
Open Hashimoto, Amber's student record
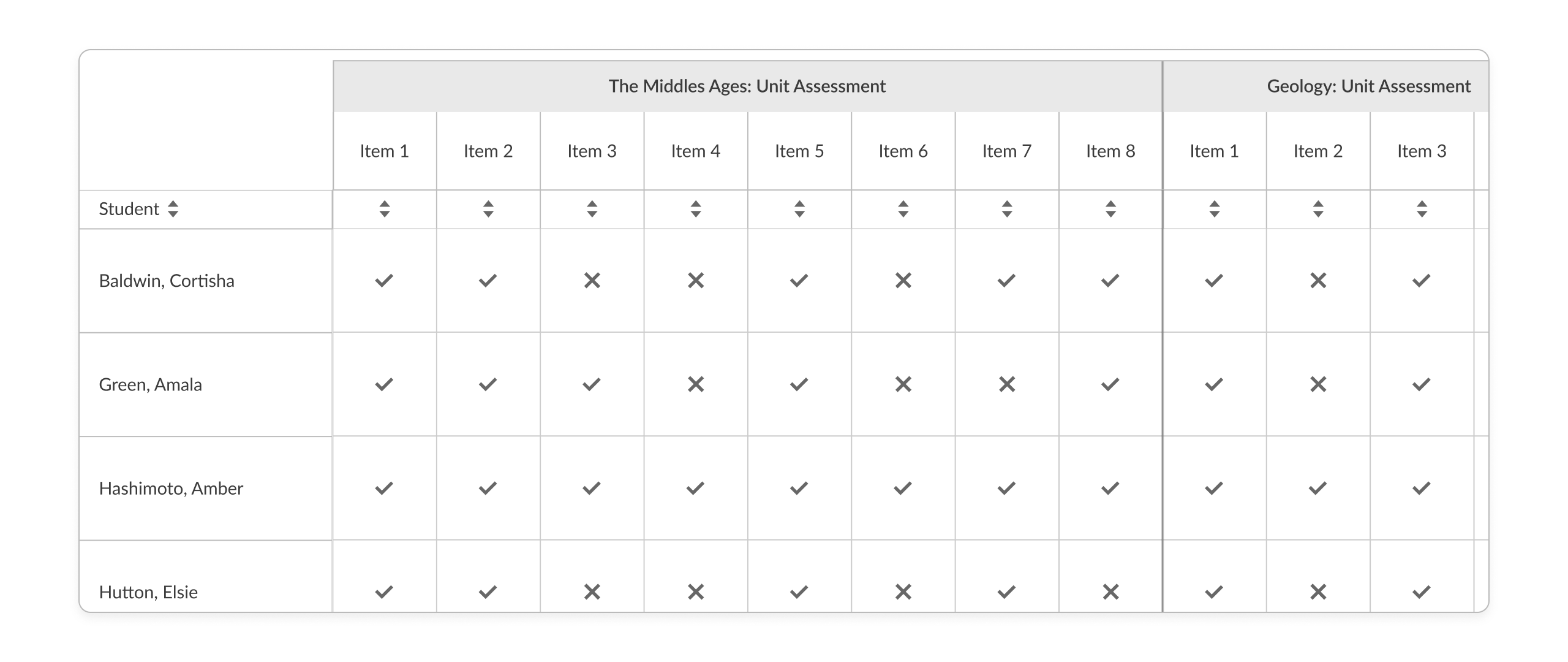(170, 488)
